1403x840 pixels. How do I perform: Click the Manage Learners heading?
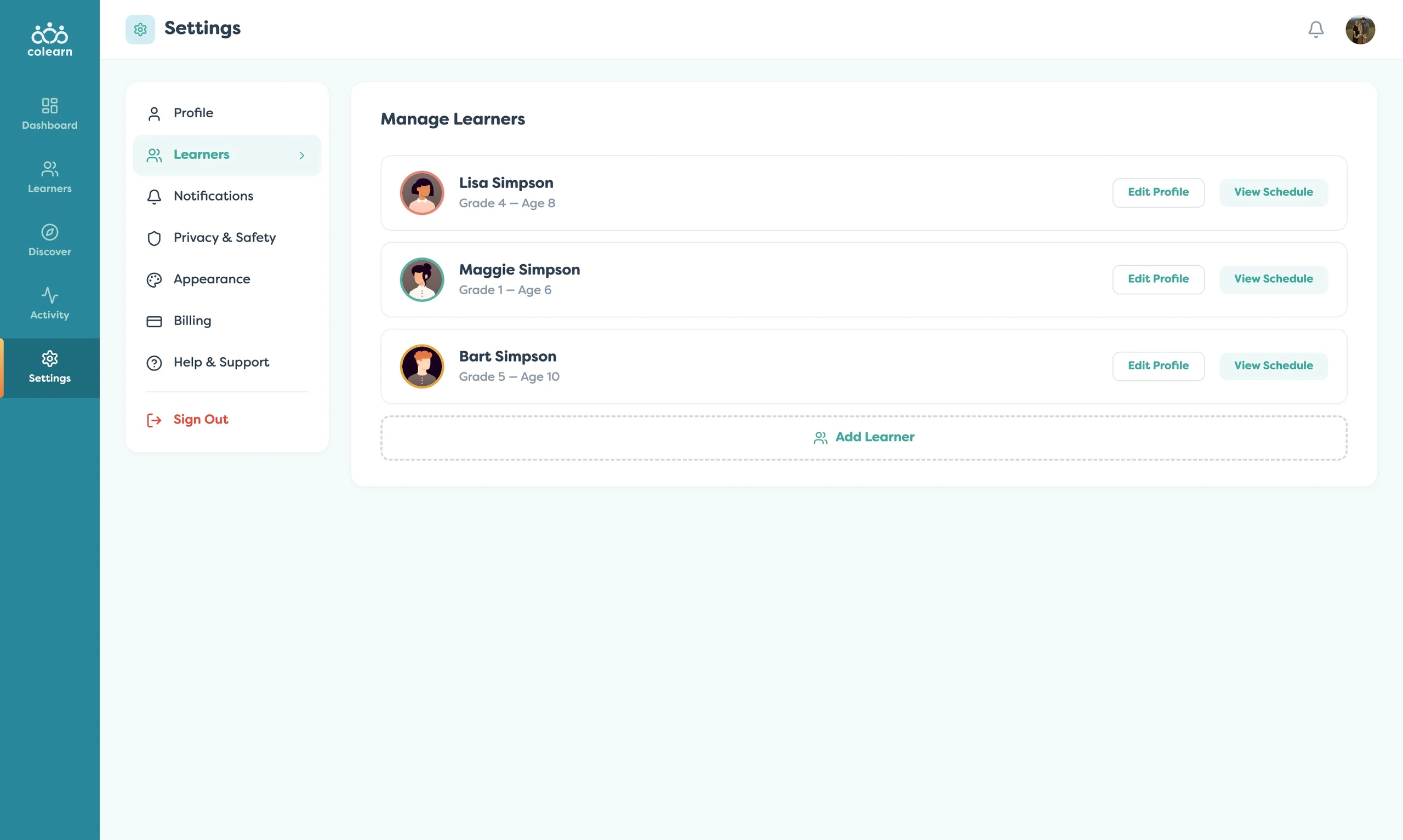pos(453,119)
